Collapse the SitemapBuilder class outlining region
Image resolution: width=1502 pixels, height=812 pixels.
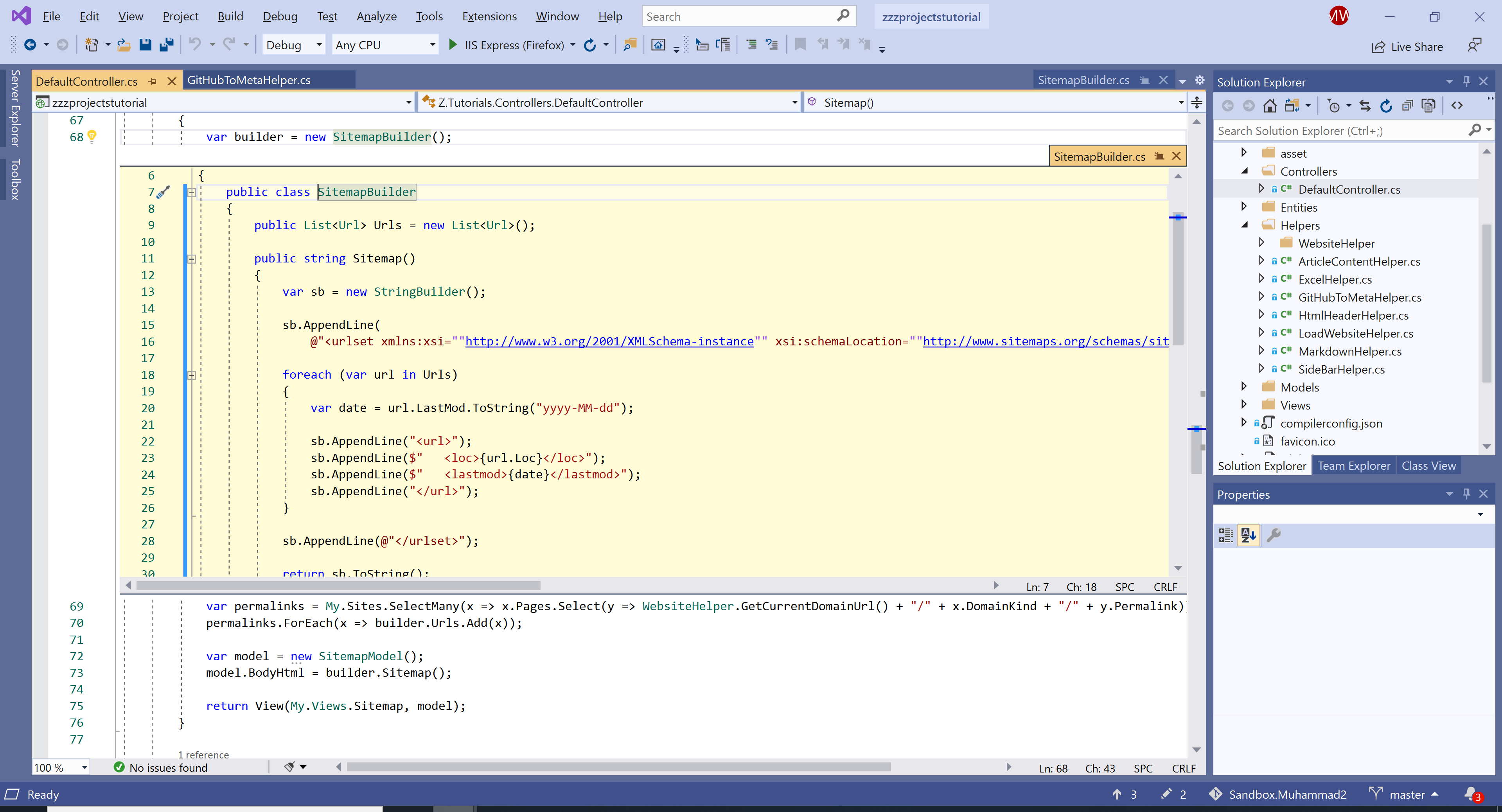192,192
